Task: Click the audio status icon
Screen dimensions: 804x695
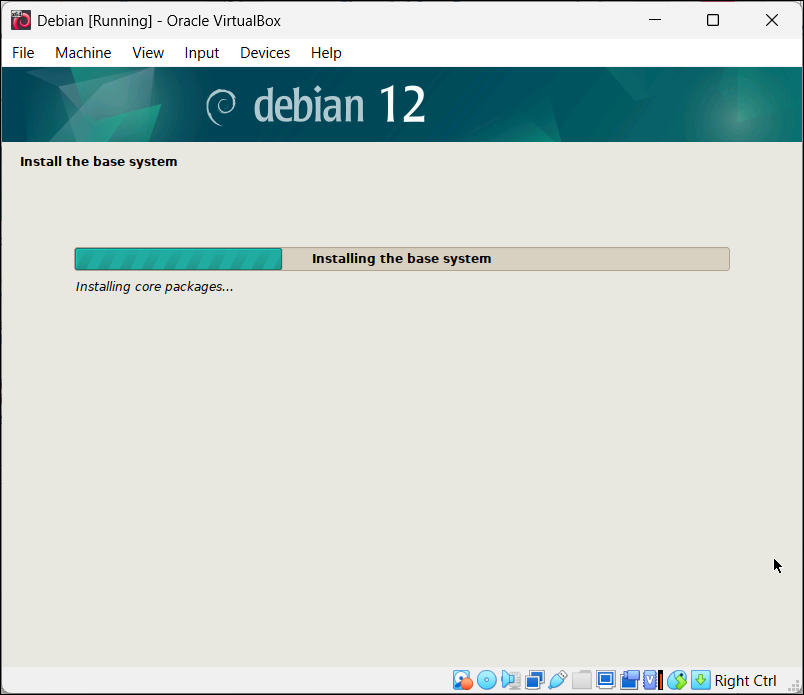Action: (510, 681)
